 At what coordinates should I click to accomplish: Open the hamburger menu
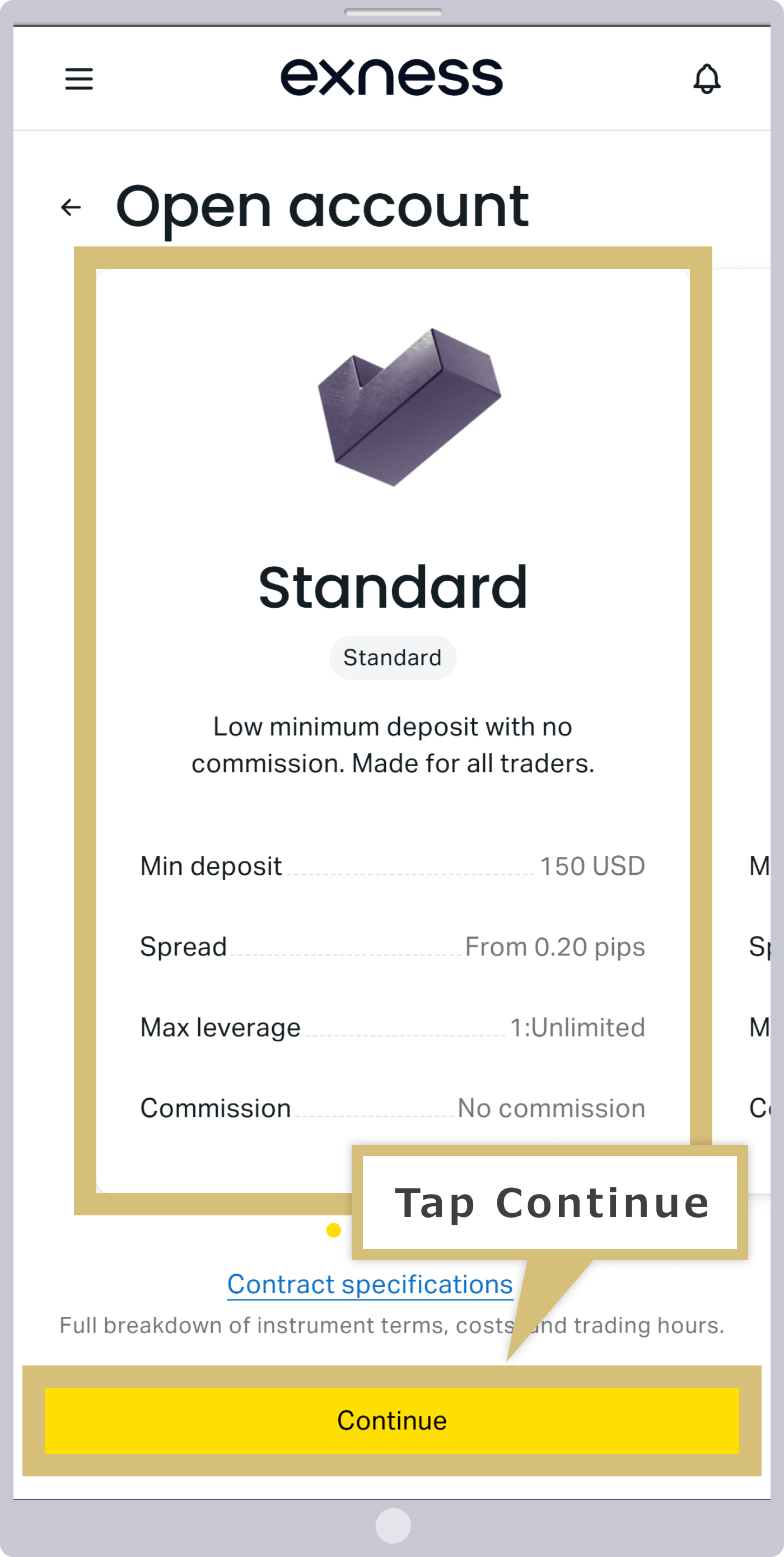tap(79, 78)
